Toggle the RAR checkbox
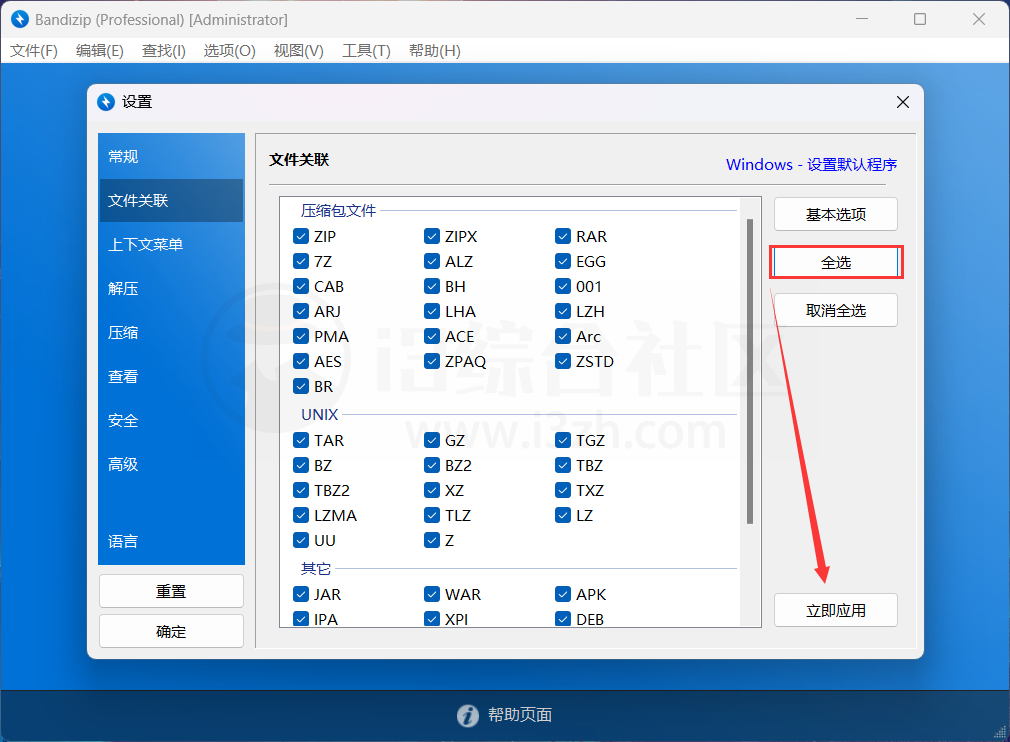This screenshot has height=742, width=1010. [x=563, y=236]
